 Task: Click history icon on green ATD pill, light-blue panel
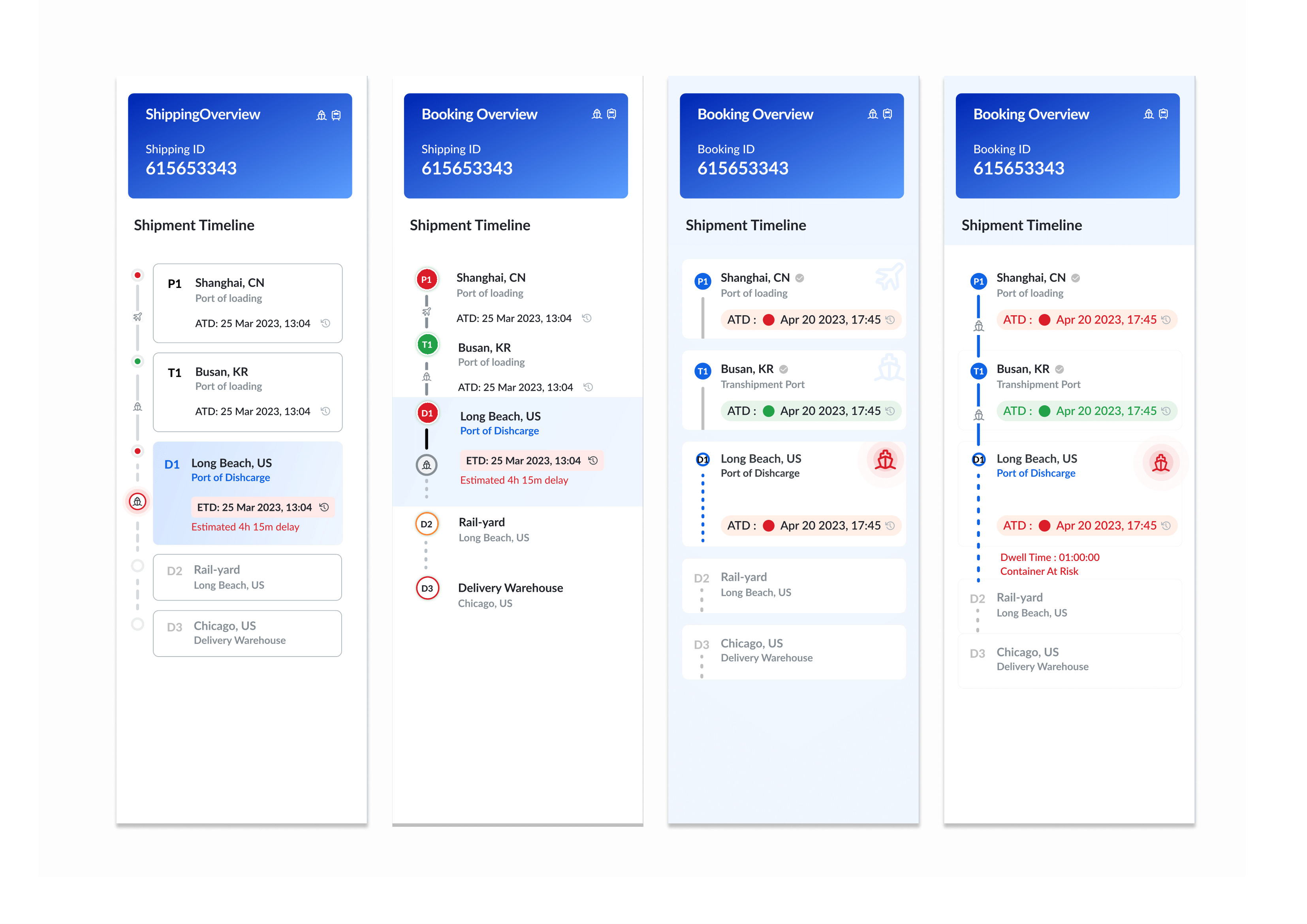tap(890, 410)
